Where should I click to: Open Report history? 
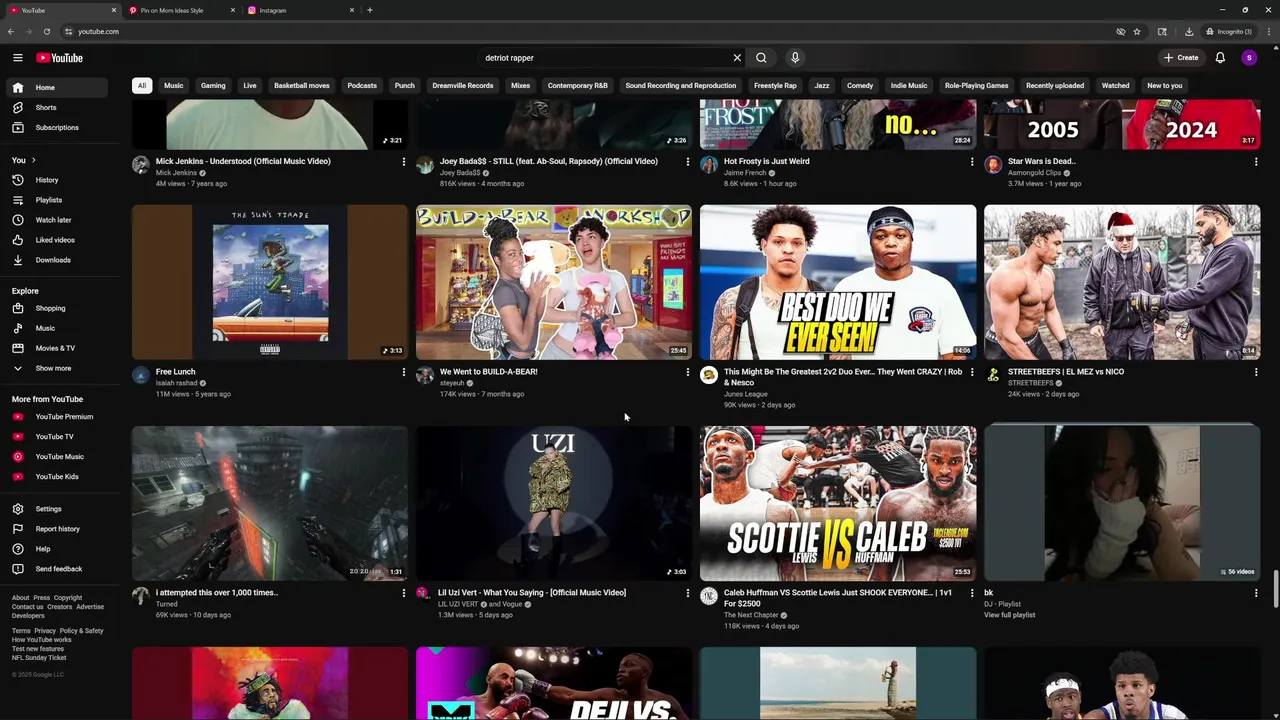[x=56, y=529]
